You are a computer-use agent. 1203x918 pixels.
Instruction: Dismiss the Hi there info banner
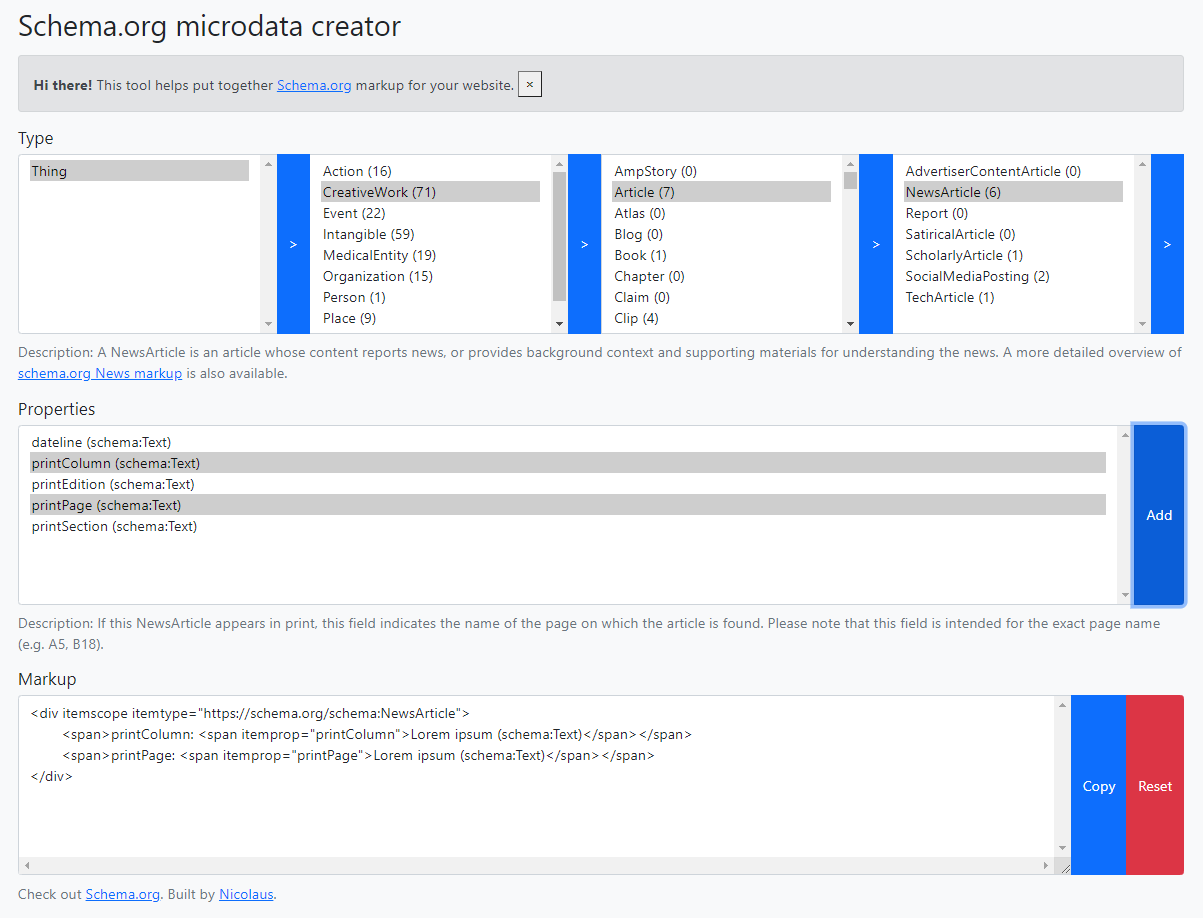point(530,85)
